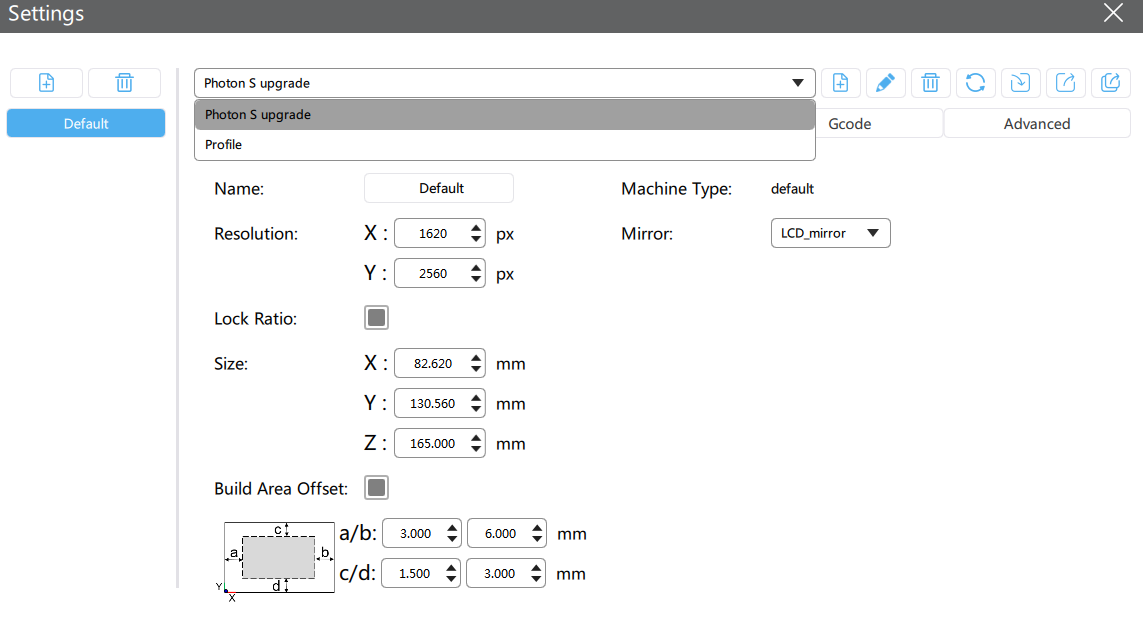Click the Name field showing Default
This screenshot has height=620, width=1143.
[x=438, y=188]
